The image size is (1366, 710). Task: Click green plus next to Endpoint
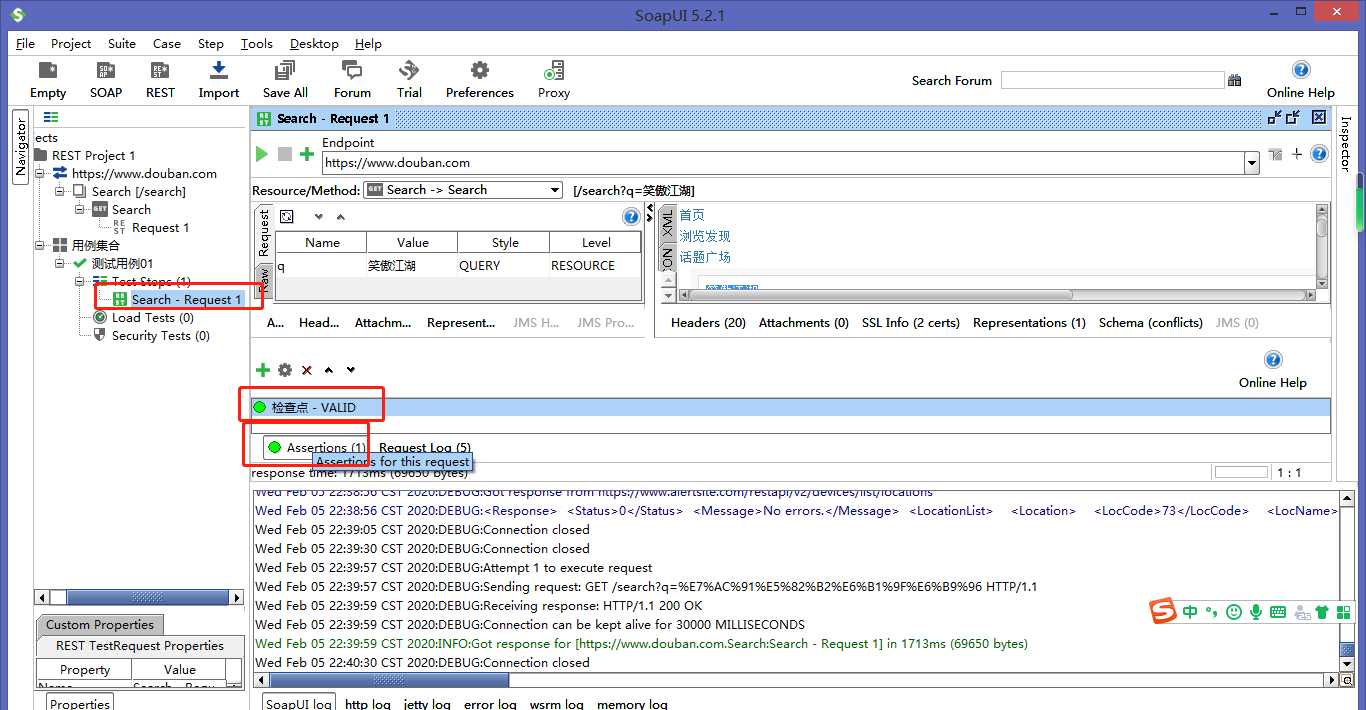tap(307, 154)
